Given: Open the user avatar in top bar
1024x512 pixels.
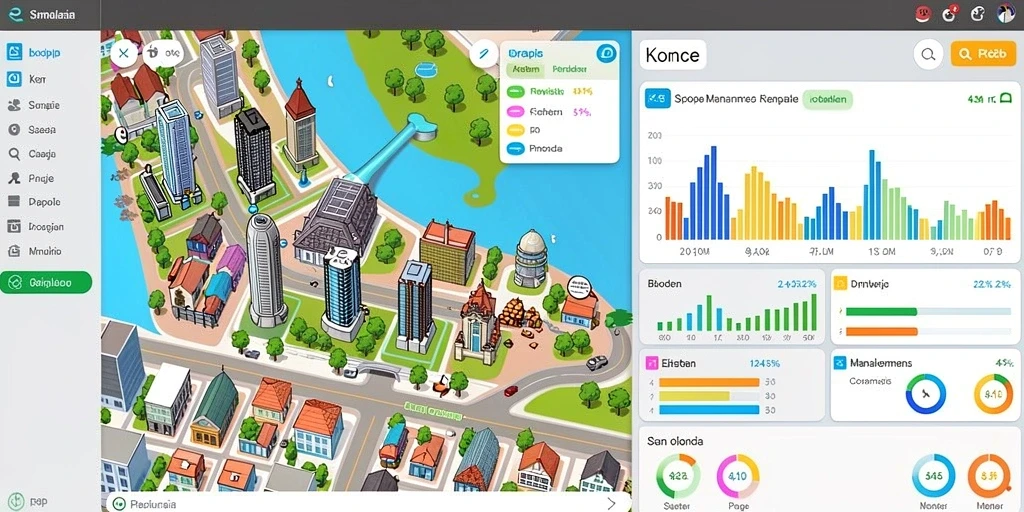Looking at the screenshot, I should pyautogui.click(x=1006, y=13).
